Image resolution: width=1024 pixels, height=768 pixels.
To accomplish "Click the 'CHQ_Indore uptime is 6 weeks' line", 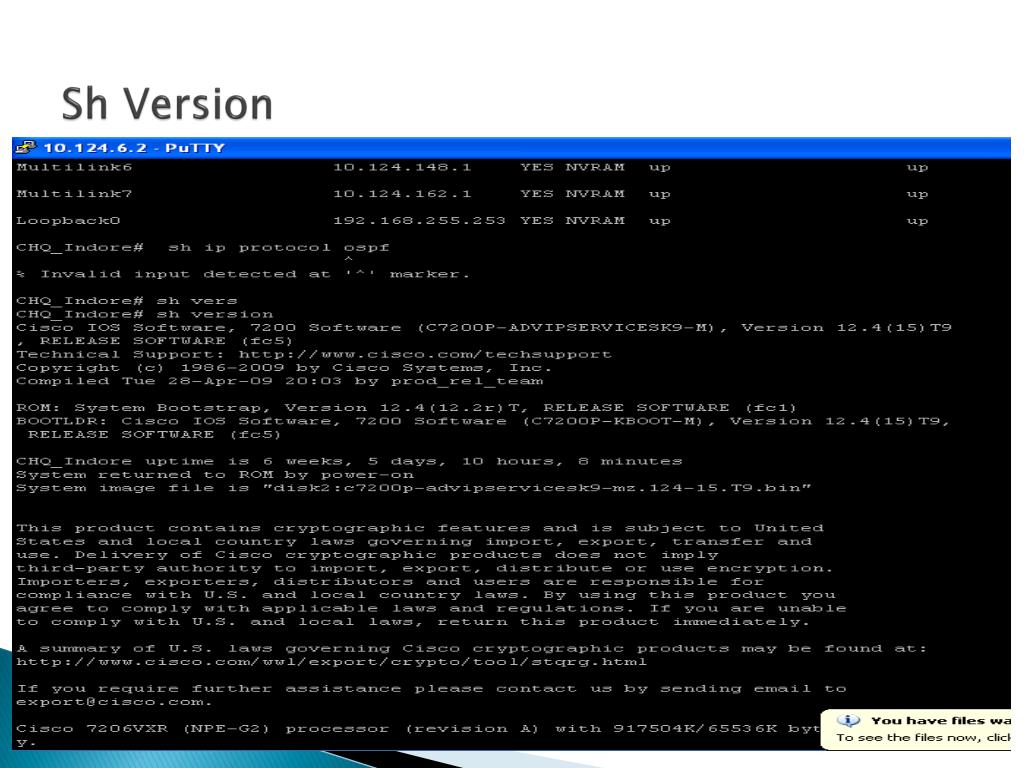I will [349, 462].
